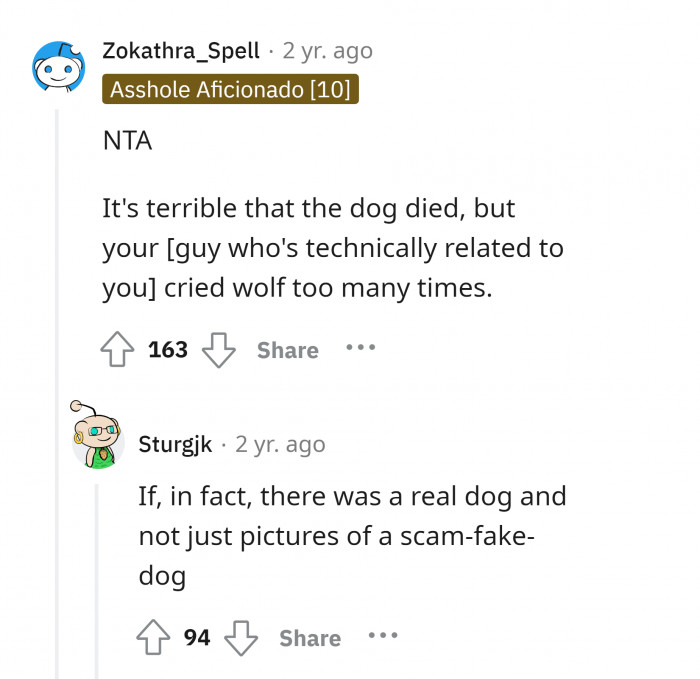This screenshot has width=700, height=679.
Task: Upvote Sturgjk's reply
Action: click(155, 638)
